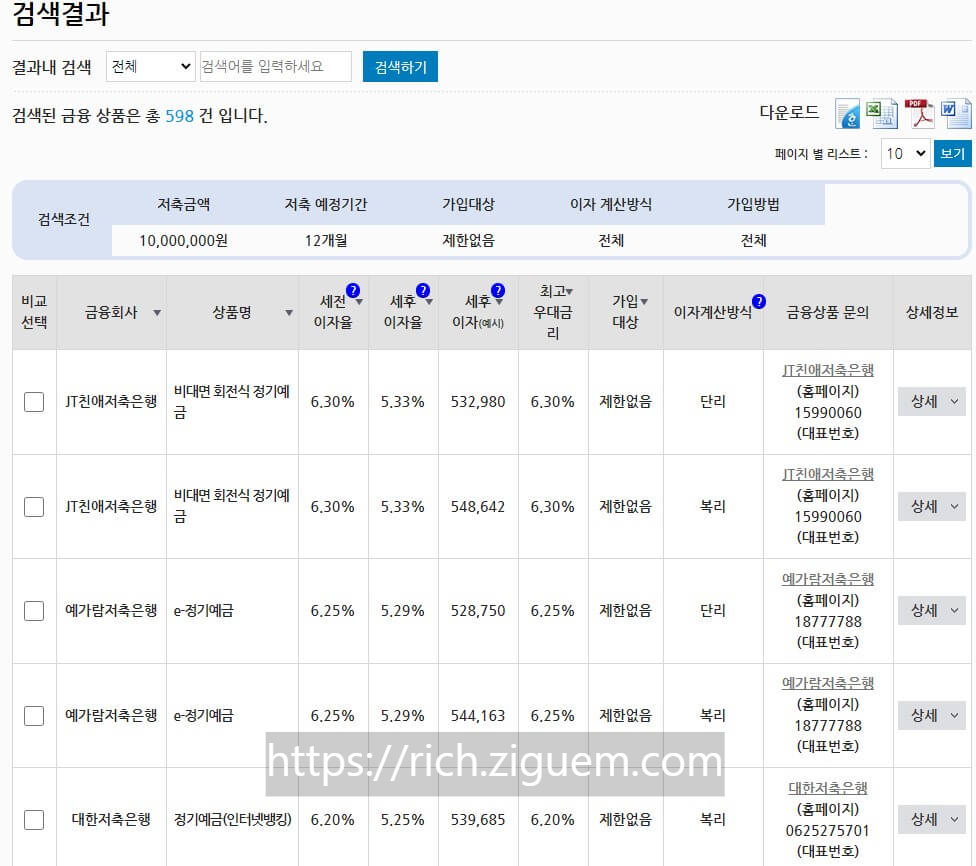The height and width of the screenshot is (866, 976).
Task: Open the 세전 이자율 help tooltip icon
Action: (x=352, y=290)
